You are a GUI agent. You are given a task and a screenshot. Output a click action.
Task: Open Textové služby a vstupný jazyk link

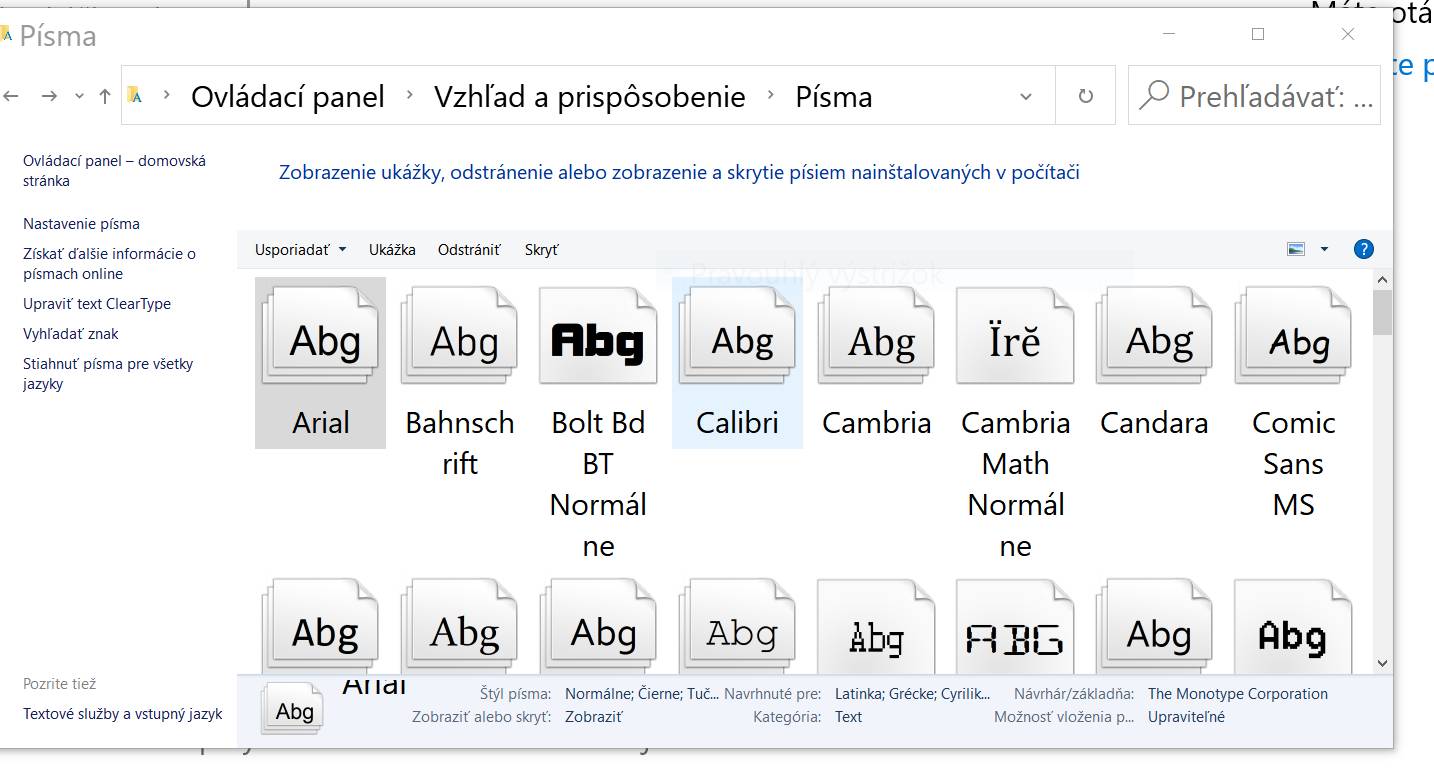pos(123,714)
